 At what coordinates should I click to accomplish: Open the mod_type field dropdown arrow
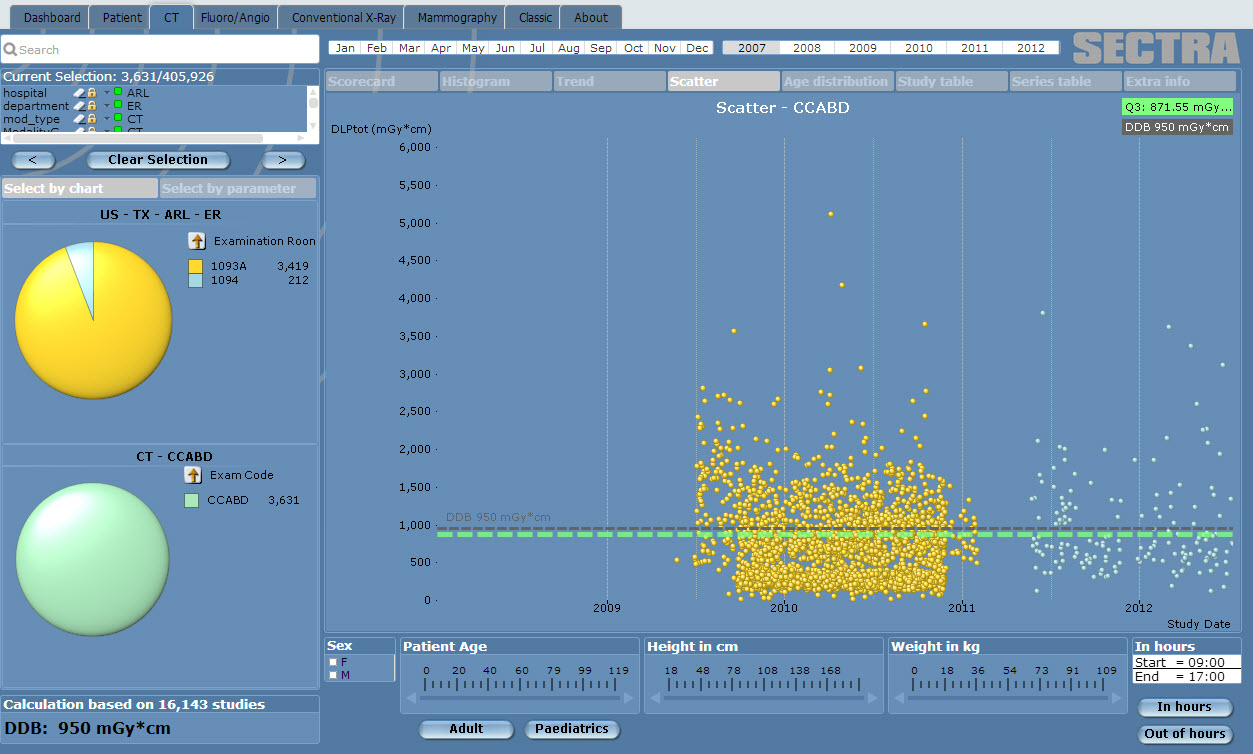point(106,119)
